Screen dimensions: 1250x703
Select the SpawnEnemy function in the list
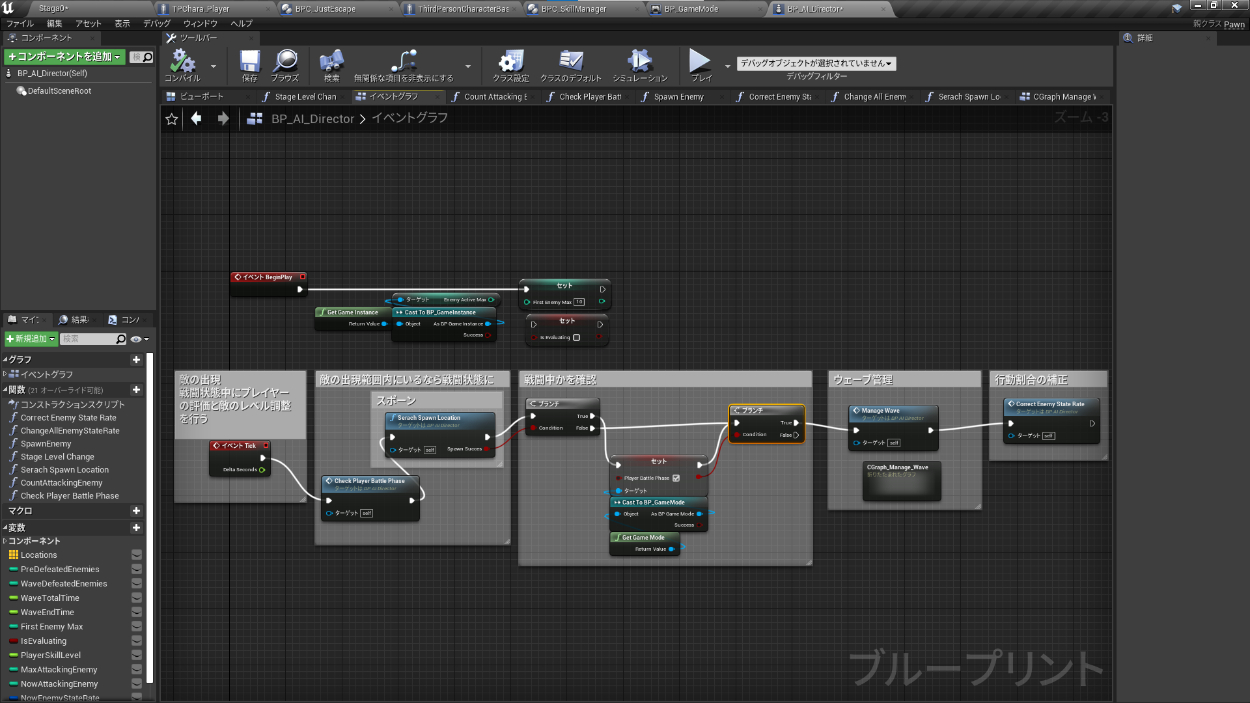pos(46,444)
